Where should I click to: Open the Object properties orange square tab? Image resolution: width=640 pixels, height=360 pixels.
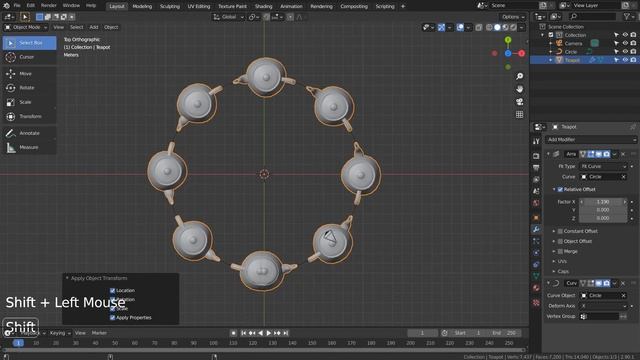(x=536, y=218)
